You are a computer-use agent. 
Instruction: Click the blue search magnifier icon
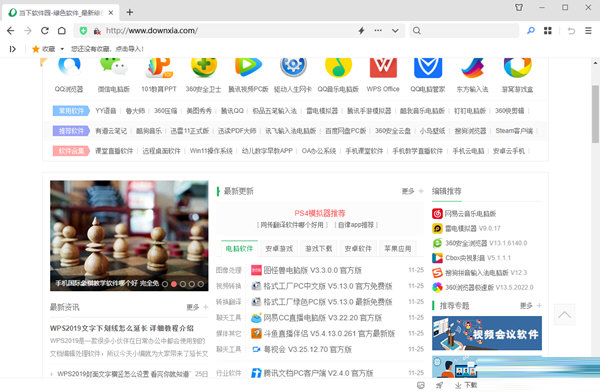[531, 30]
